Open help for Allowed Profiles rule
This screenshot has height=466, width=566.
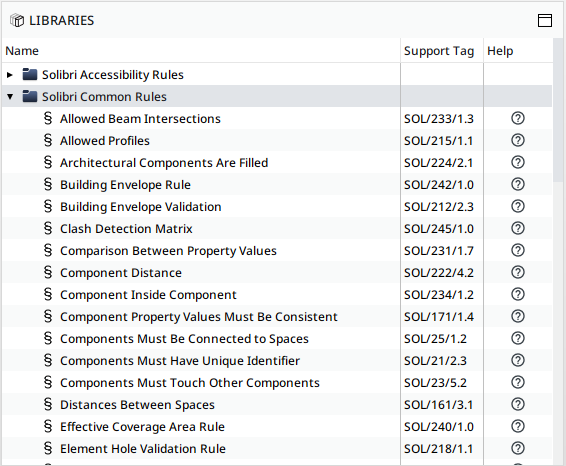click(518, 140)
